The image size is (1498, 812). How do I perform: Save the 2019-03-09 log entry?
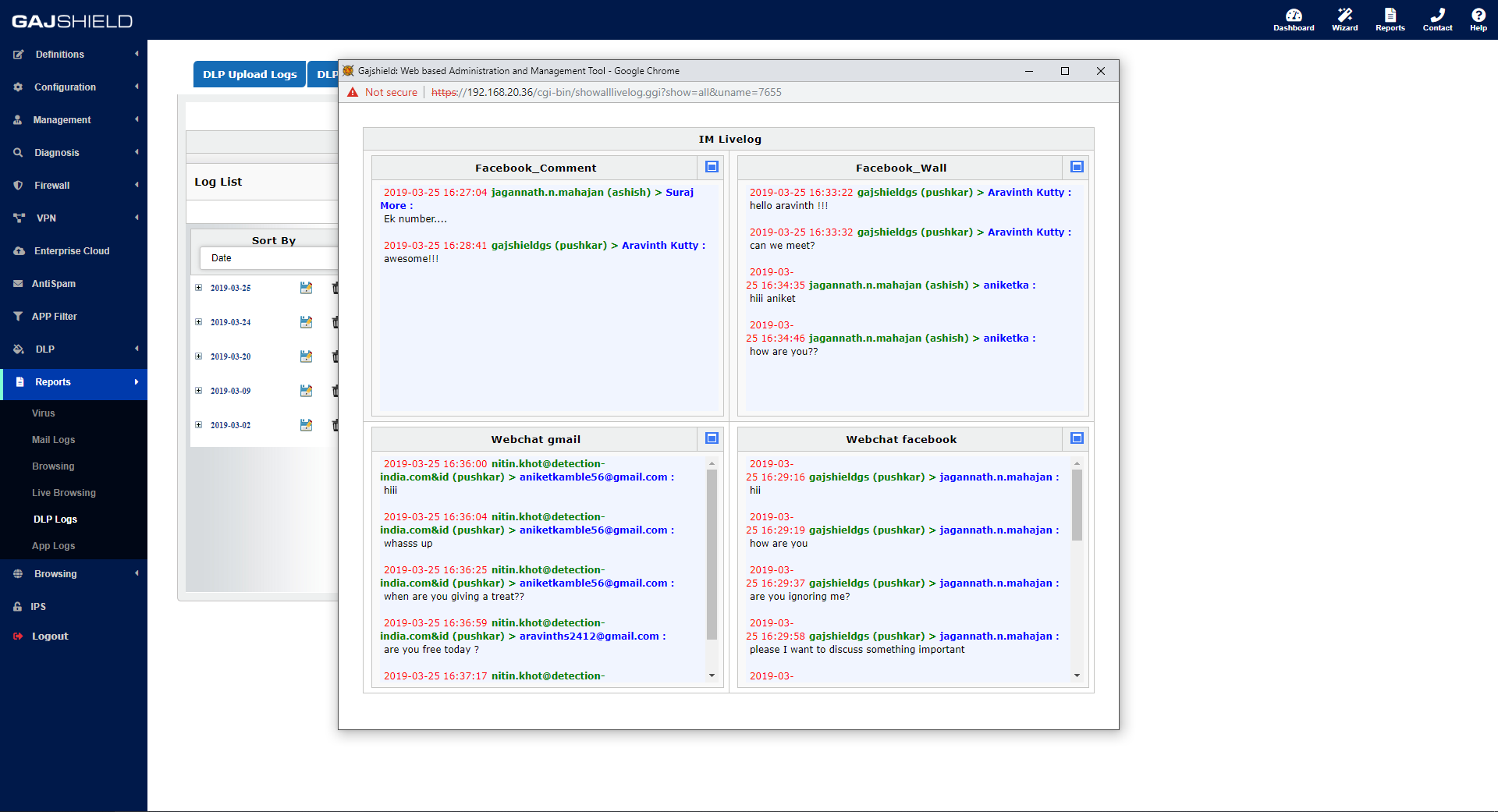click(x=306, y=391)
